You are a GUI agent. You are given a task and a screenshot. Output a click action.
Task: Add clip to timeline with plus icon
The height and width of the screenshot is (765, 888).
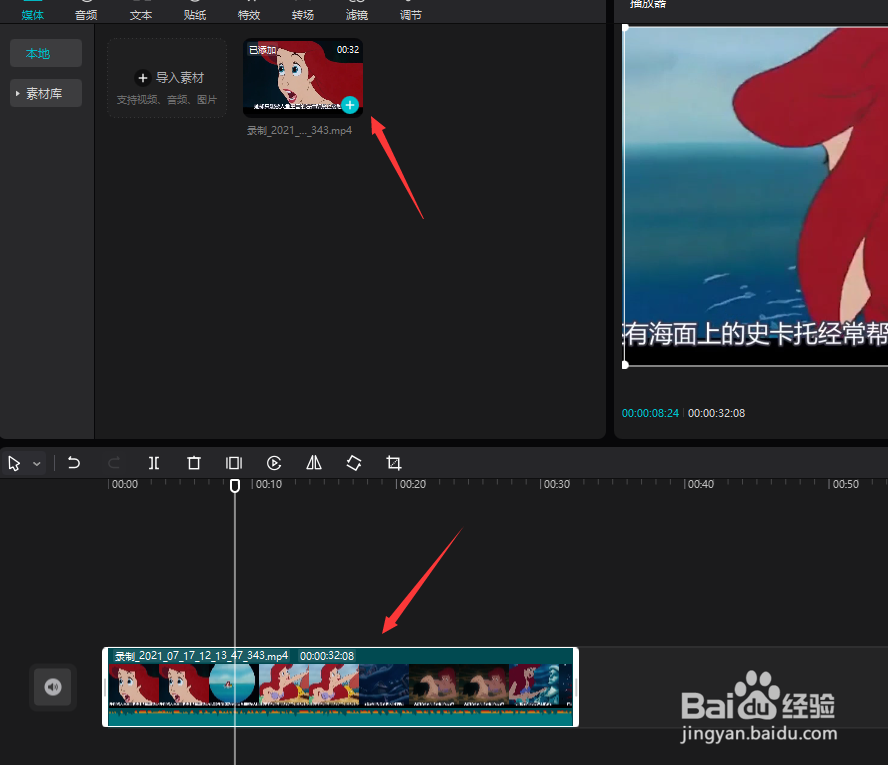click(x=350, y=105)
